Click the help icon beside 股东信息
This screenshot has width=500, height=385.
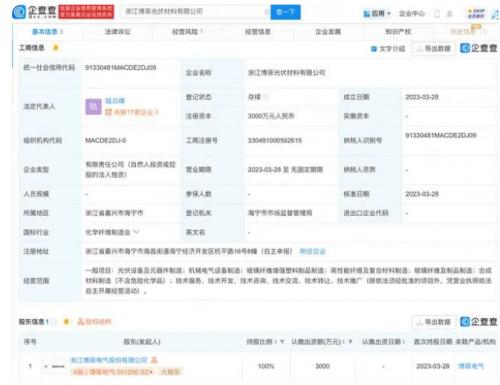54,322
